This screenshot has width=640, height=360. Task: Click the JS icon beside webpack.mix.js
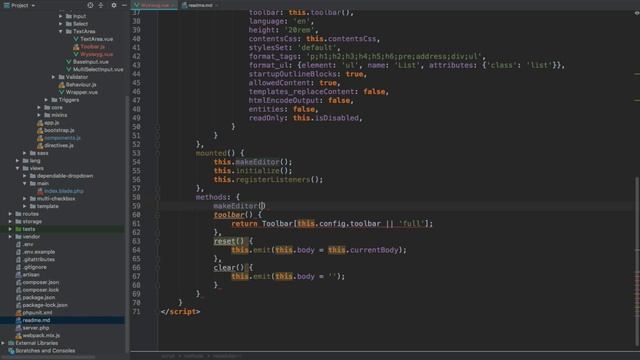click(x=18, y=336)
